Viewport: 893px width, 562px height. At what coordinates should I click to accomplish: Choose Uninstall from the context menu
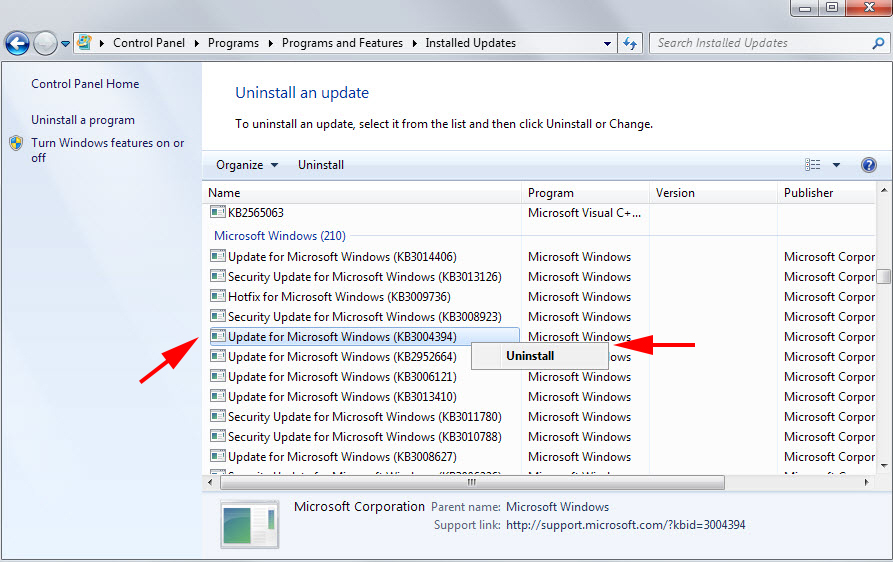pos(530,356)
